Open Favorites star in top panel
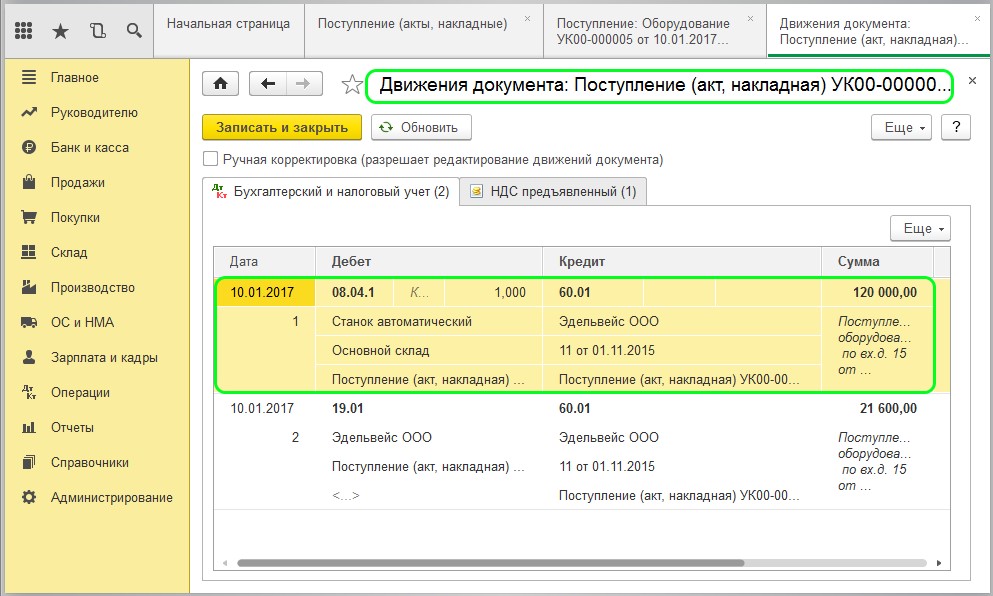 [x=60, y=30]
